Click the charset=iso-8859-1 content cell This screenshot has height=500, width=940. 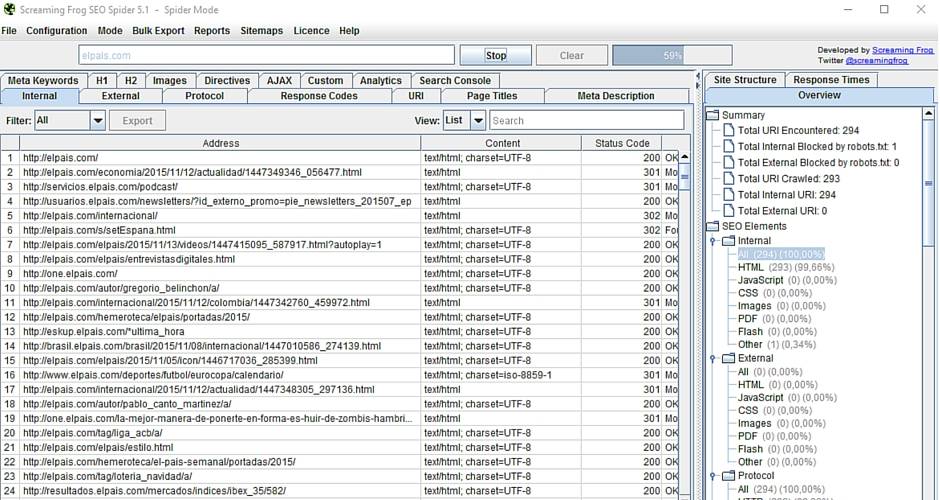click(x=501, y=375)
